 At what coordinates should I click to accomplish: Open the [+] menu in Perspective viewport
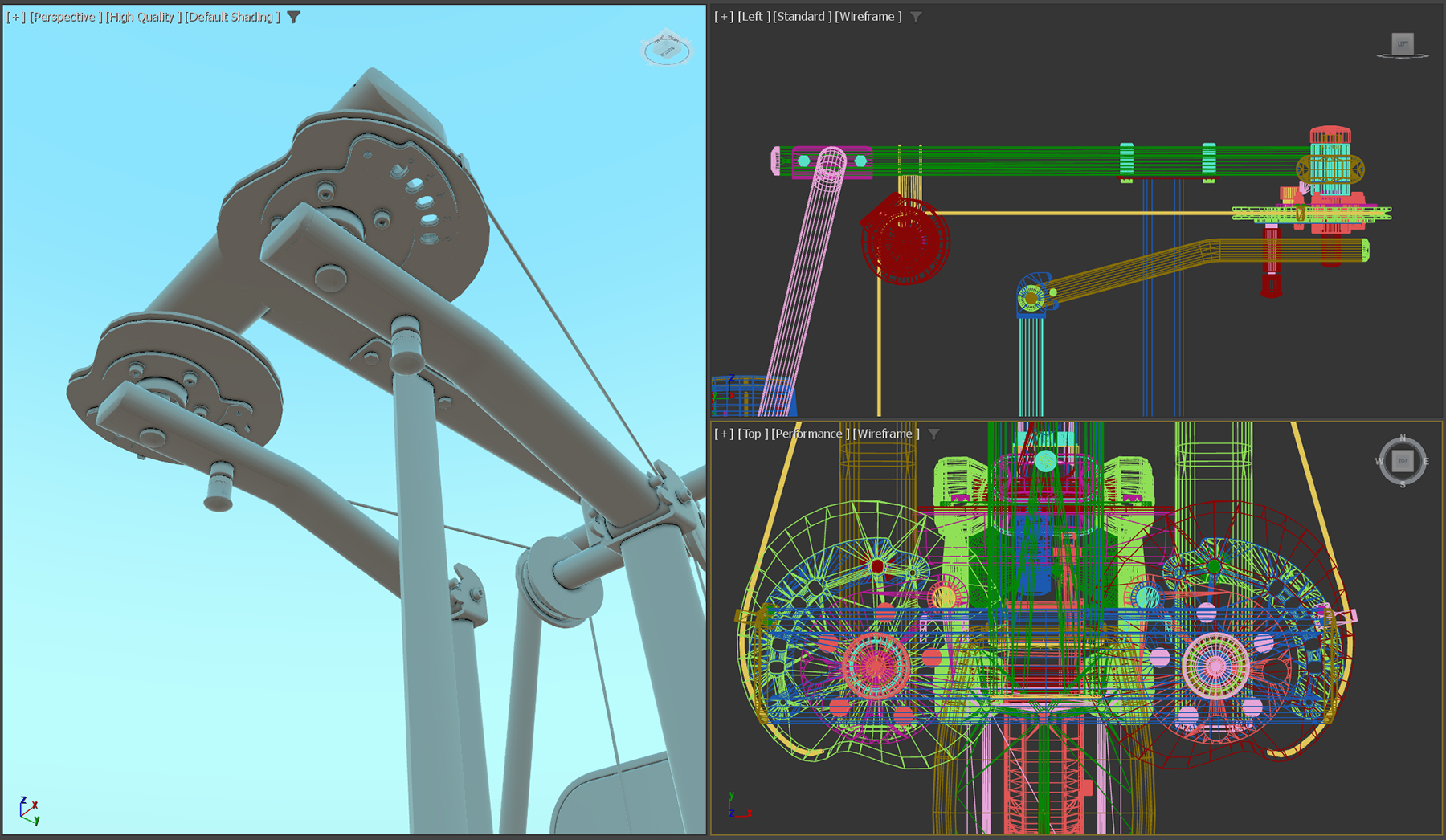coord(15,17)
